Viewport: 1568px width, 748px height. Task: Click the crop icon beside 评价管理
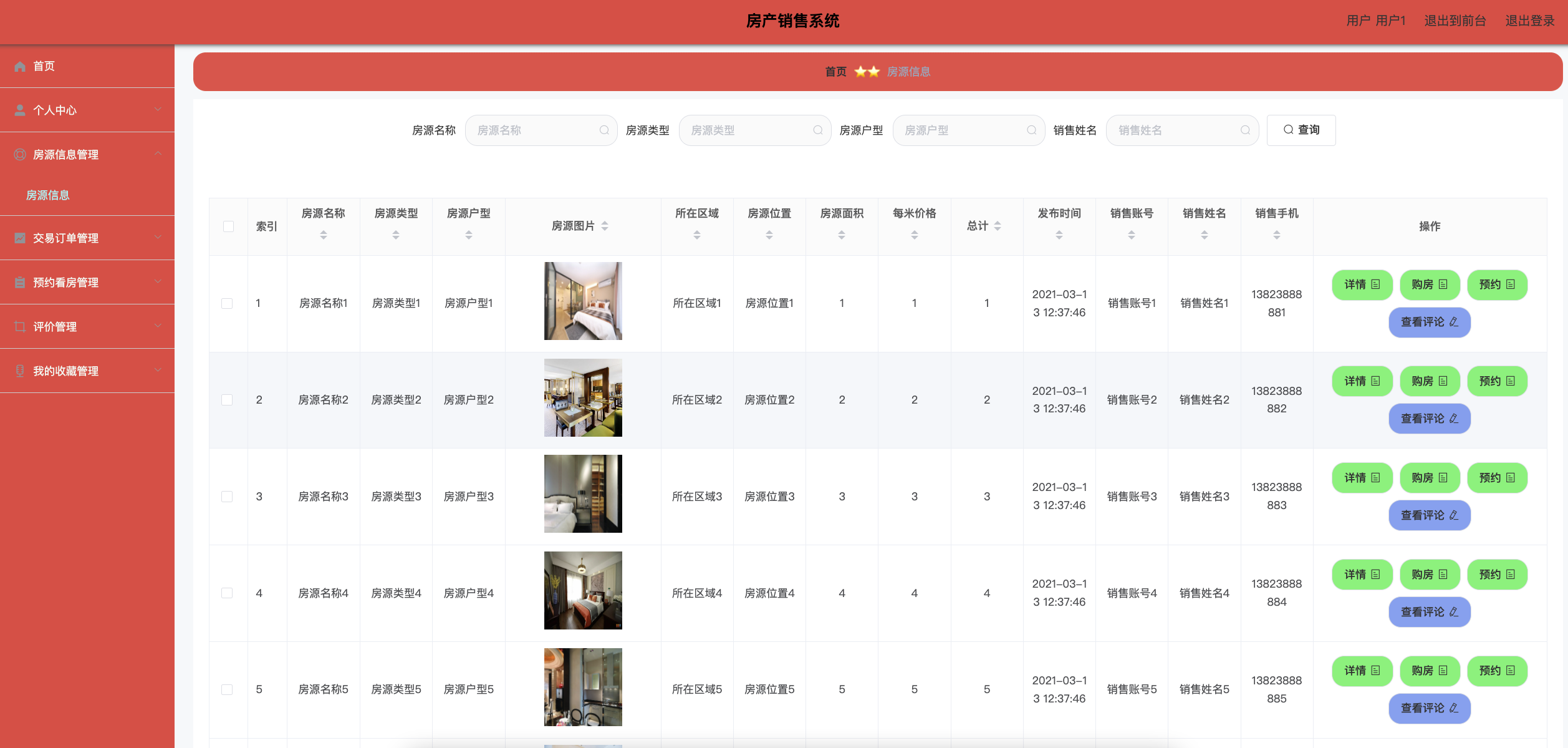(20, 327)
